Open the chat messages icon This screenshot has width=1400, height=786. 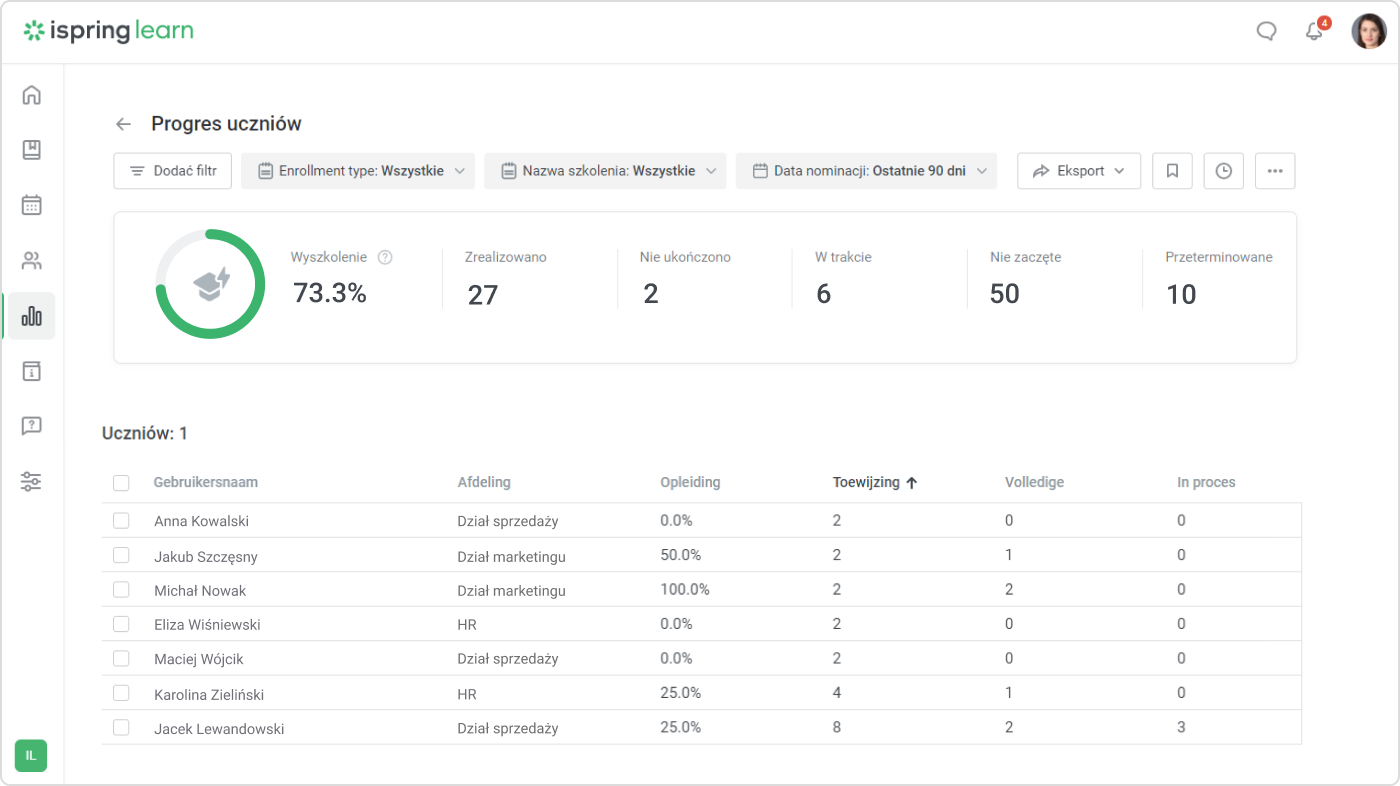(x=1266, y=31)
